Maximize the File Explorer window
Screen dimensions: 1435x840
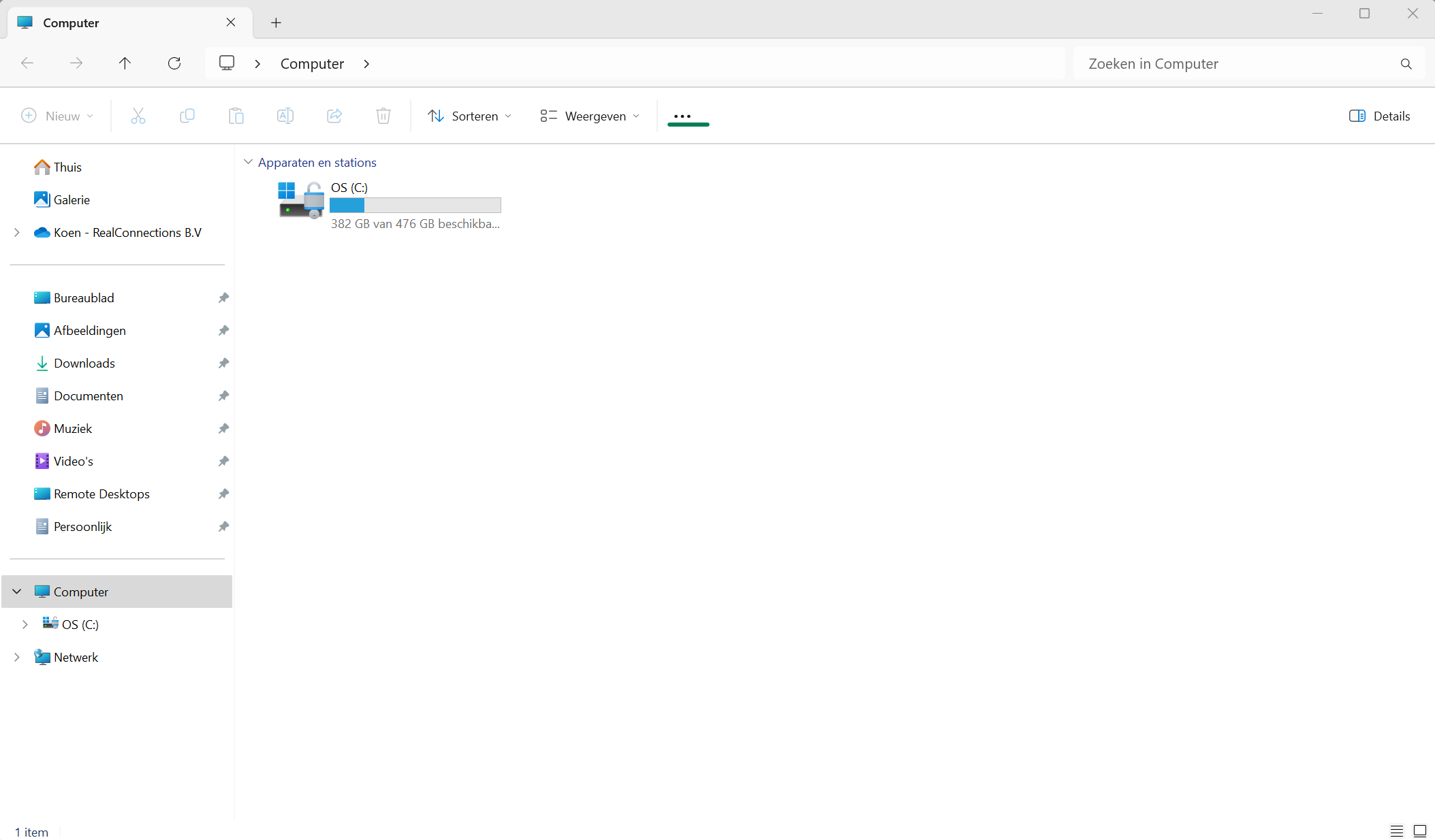pyautogui.click(x=1364, y=14)
